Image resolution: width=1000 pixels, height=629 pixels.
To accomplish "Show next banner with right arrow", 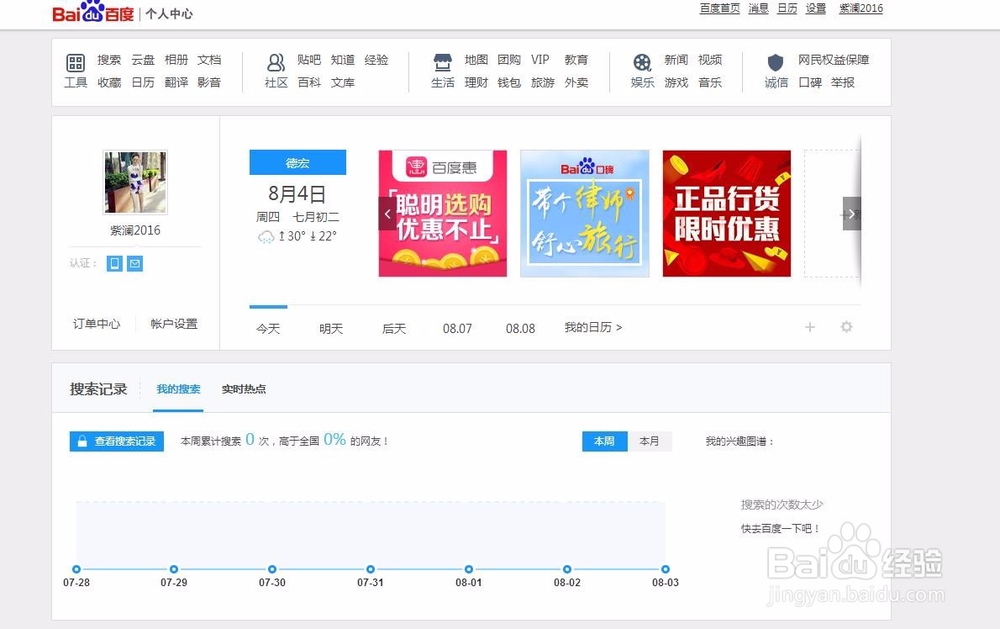I will [x=851, y=214].
